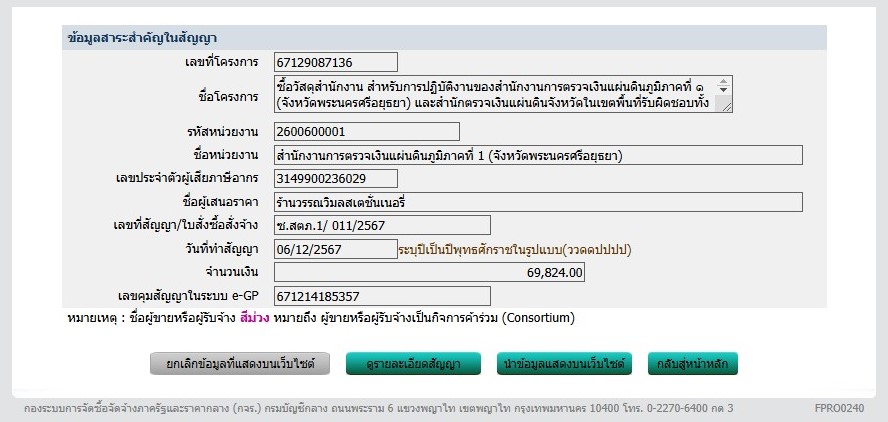Image resolution: width=888 pixels, height=422 pixels.
Task: Click the contract date field 06/12/2567
Action: [x=335, y=249]
